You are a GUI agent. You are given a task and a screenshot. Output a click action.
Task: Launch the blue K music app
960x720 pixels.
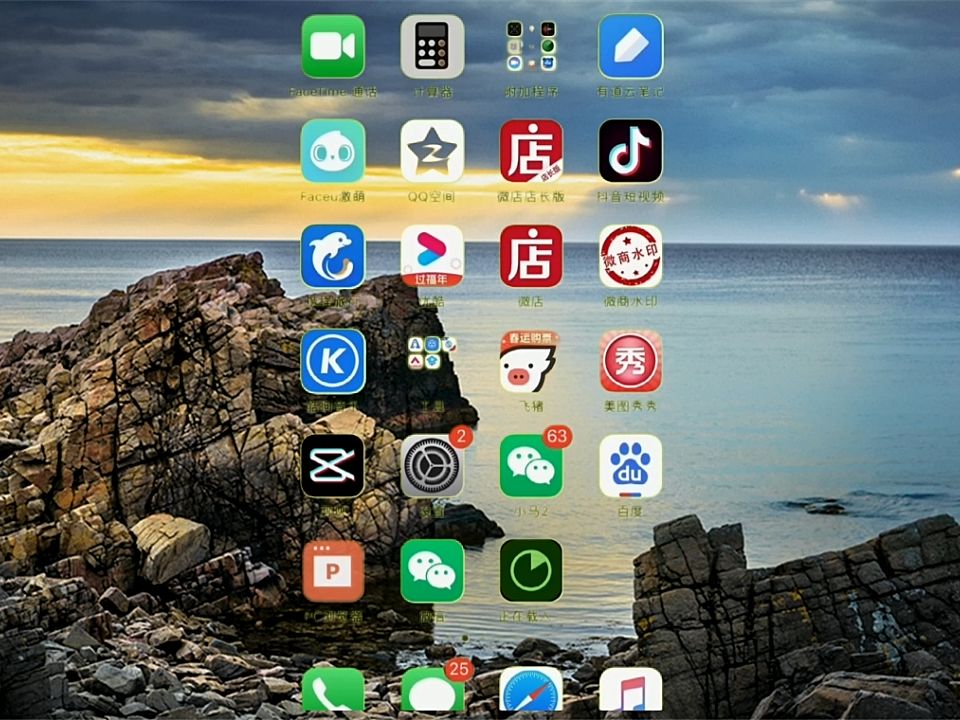coord(333,362)
